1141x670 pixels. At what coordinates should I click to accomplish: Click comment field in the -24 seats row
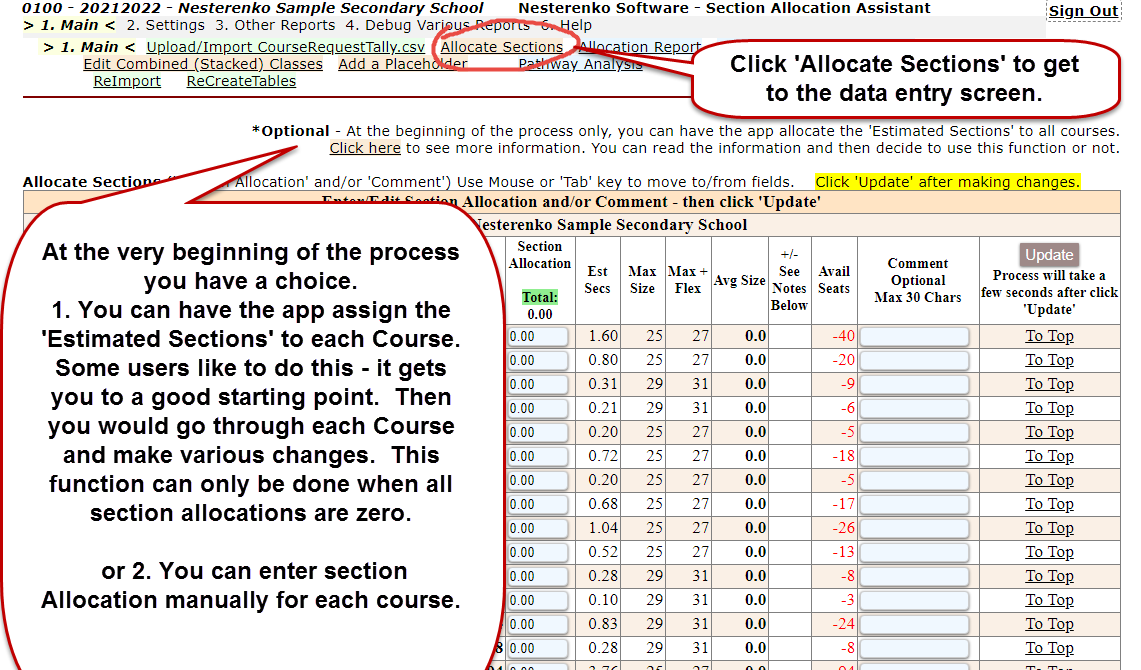point(914,624)
